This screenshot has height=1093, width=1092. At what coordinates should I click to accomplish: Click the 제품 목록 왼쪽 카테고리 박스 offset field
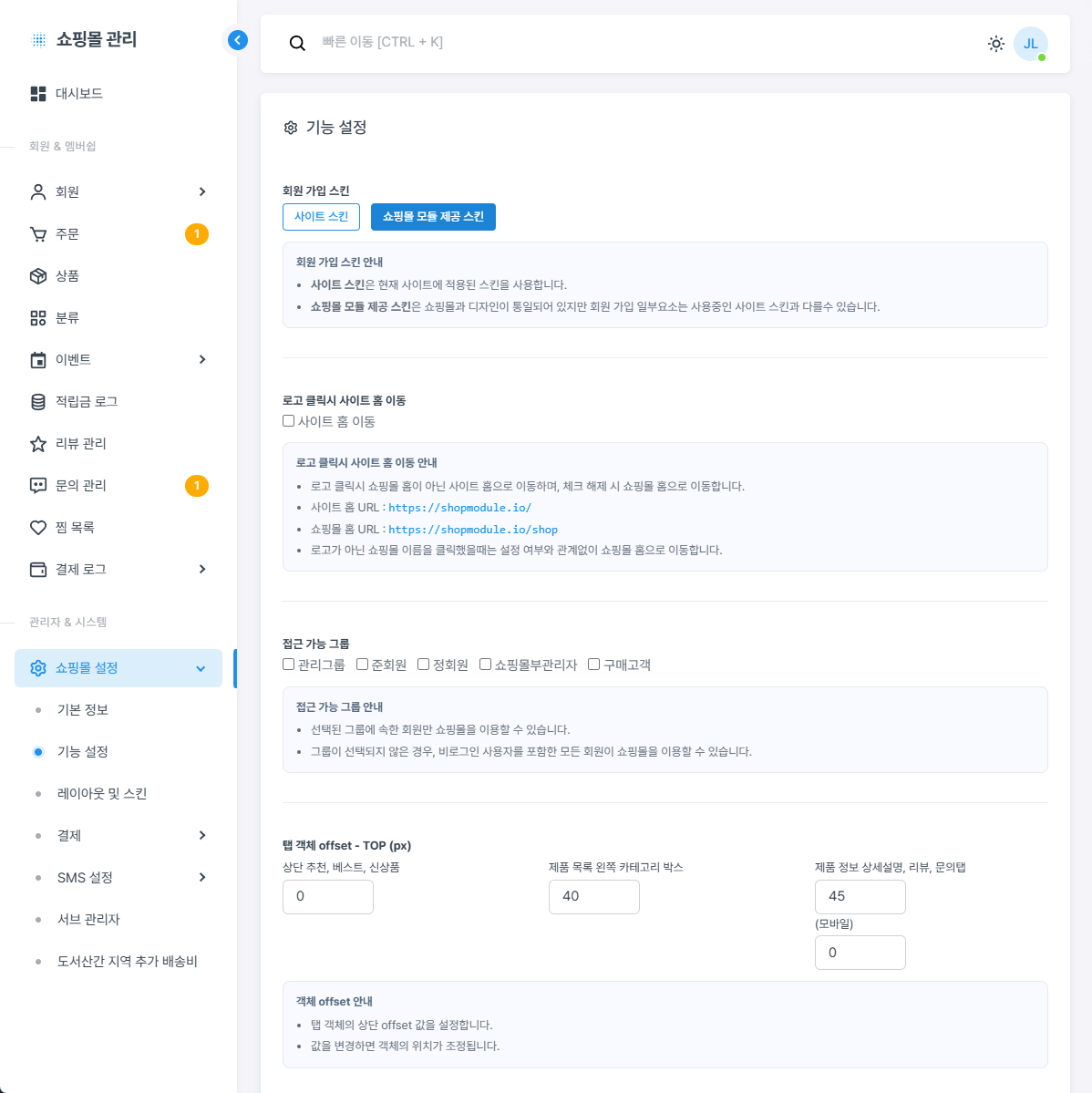coord(593,897)
